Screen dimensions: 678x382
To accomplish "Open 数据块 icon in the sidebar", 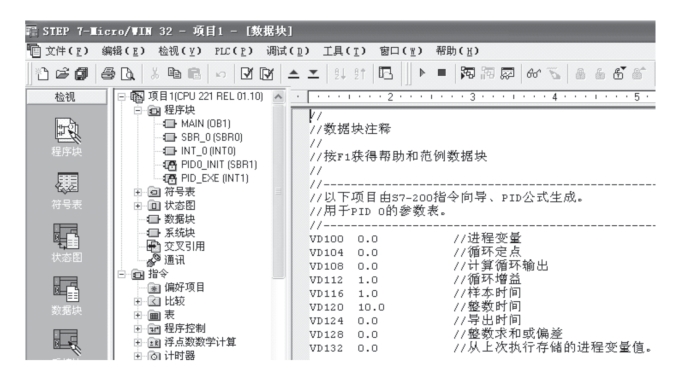I will click(x=66, y=296).
